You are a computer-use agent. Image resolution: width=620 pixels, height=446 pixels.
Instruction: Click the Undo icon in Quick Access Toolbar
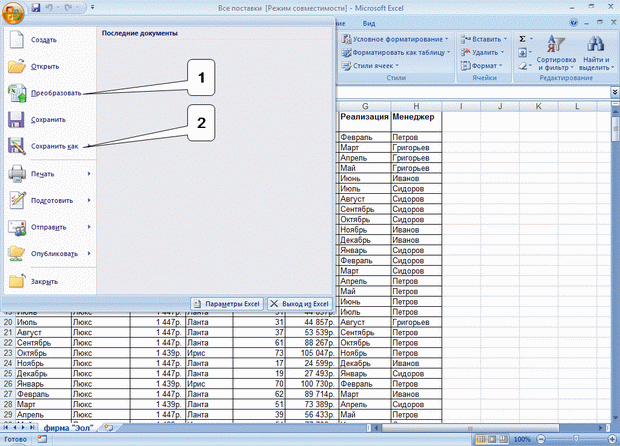(x=49, y=8)
